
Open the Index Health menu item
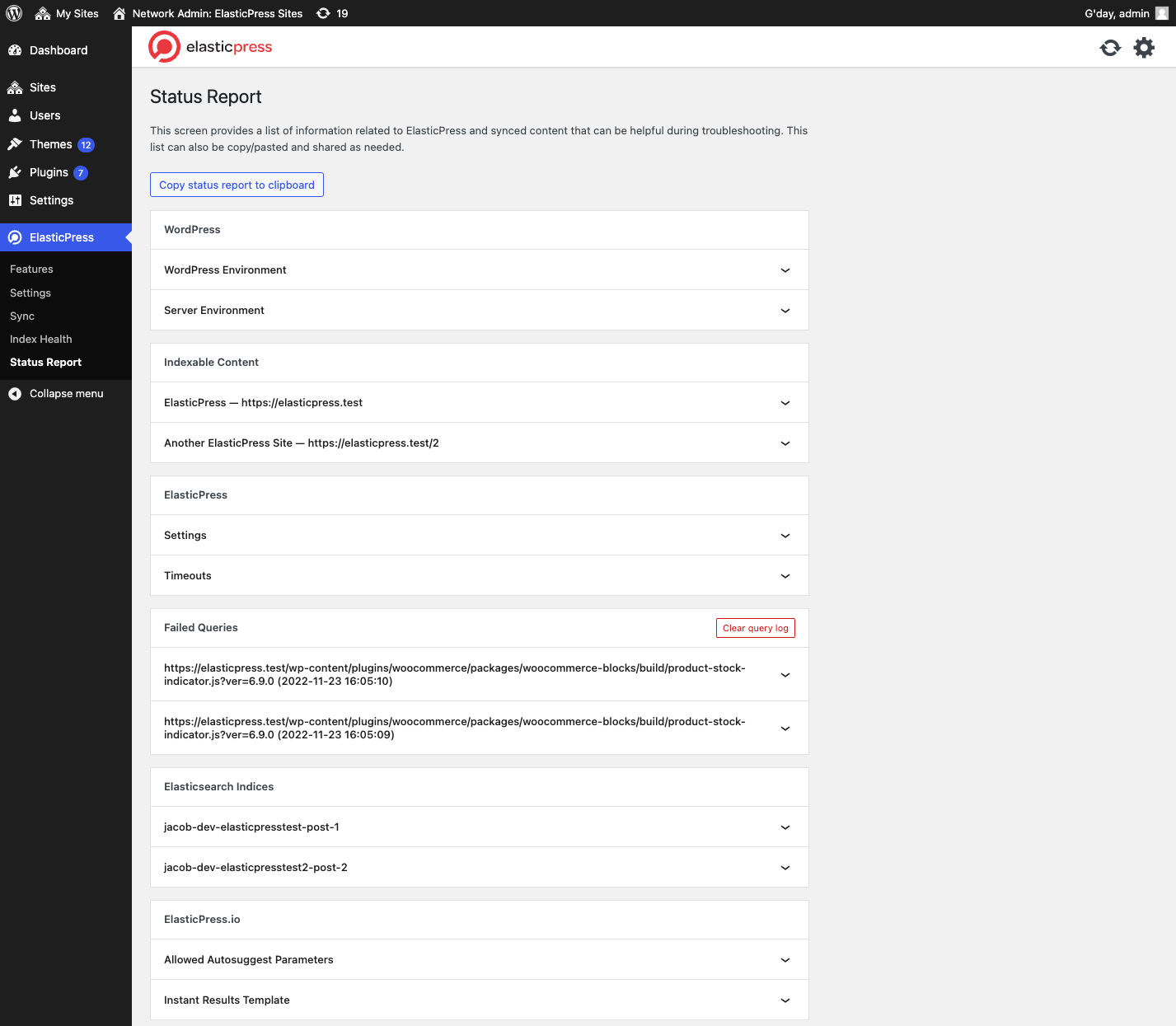point(40,339)
